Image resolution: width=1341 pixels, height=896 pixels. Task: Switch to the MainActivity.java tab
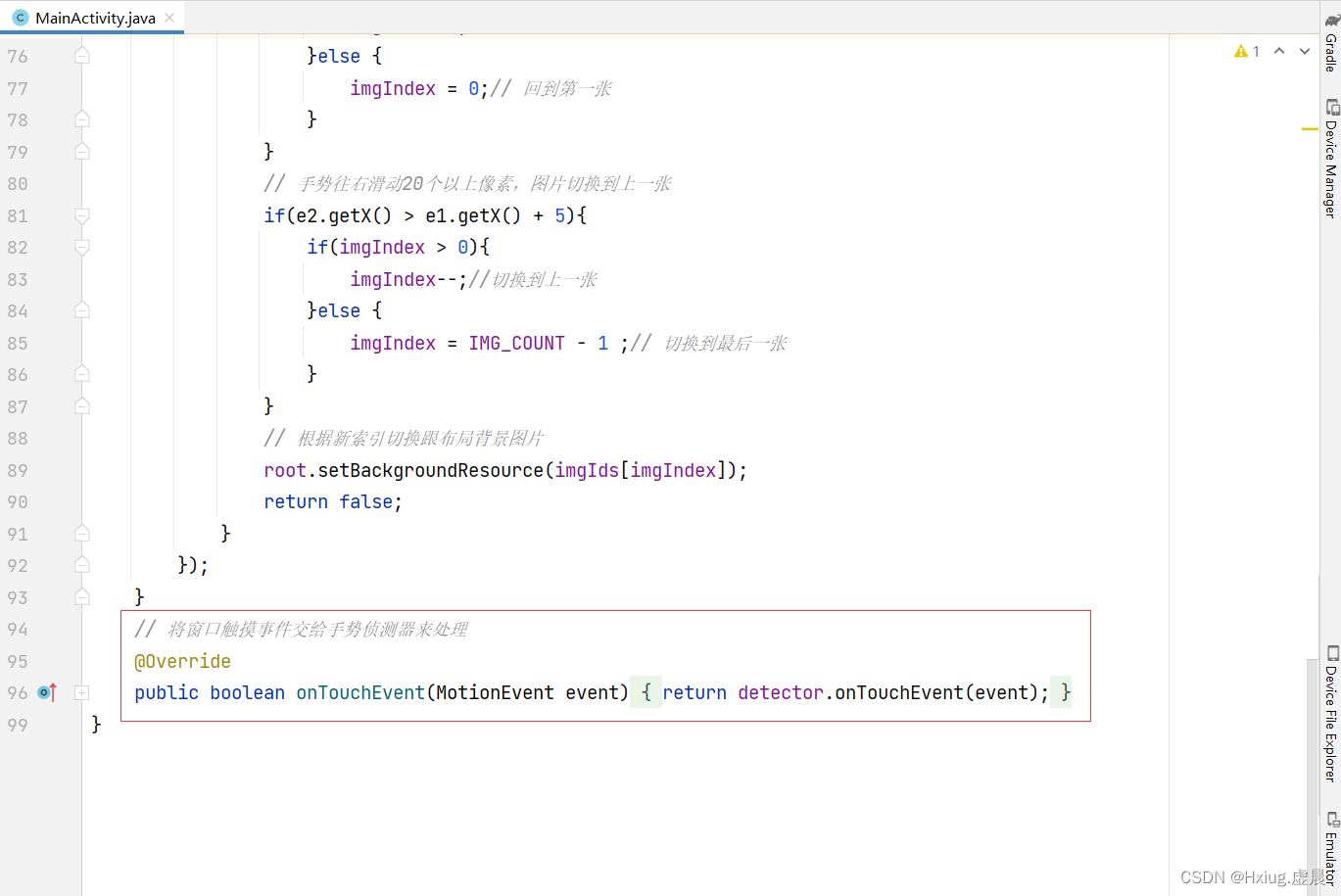[x=94, y=18]
